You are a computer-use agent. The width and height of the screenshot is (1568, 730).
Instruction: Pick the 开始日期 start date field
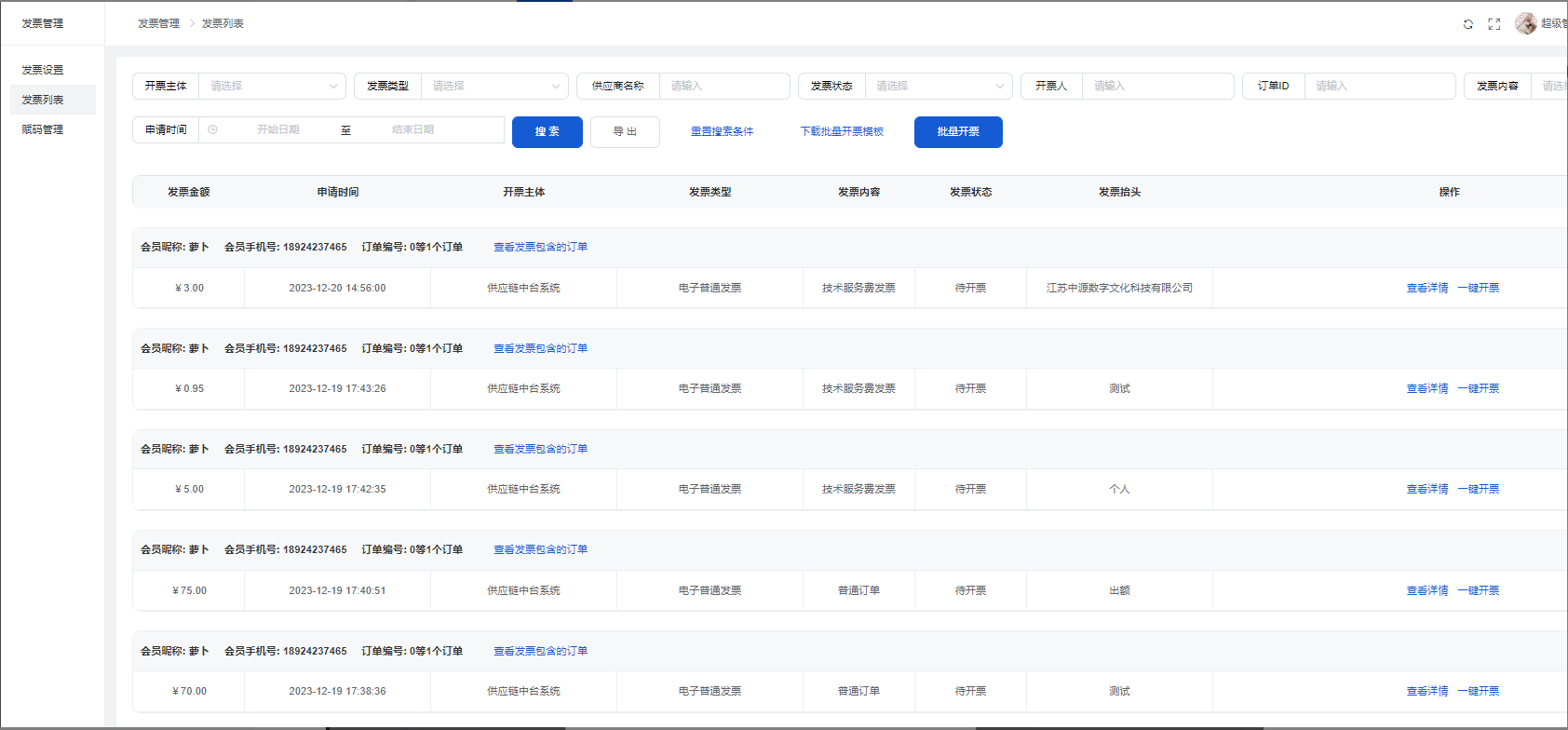[x=277, y=130]
